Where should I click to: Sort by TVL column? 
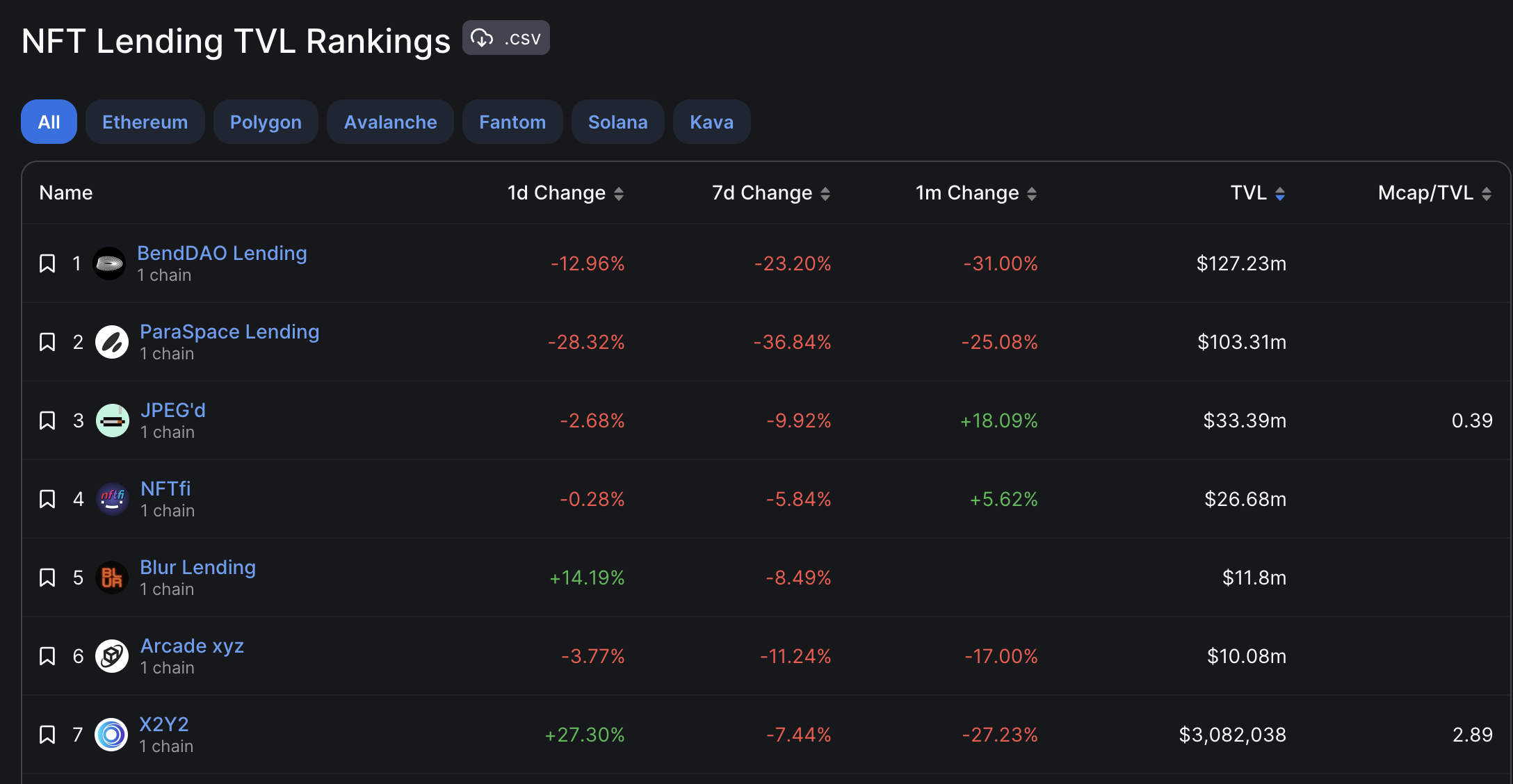(x=1258, y=193)
